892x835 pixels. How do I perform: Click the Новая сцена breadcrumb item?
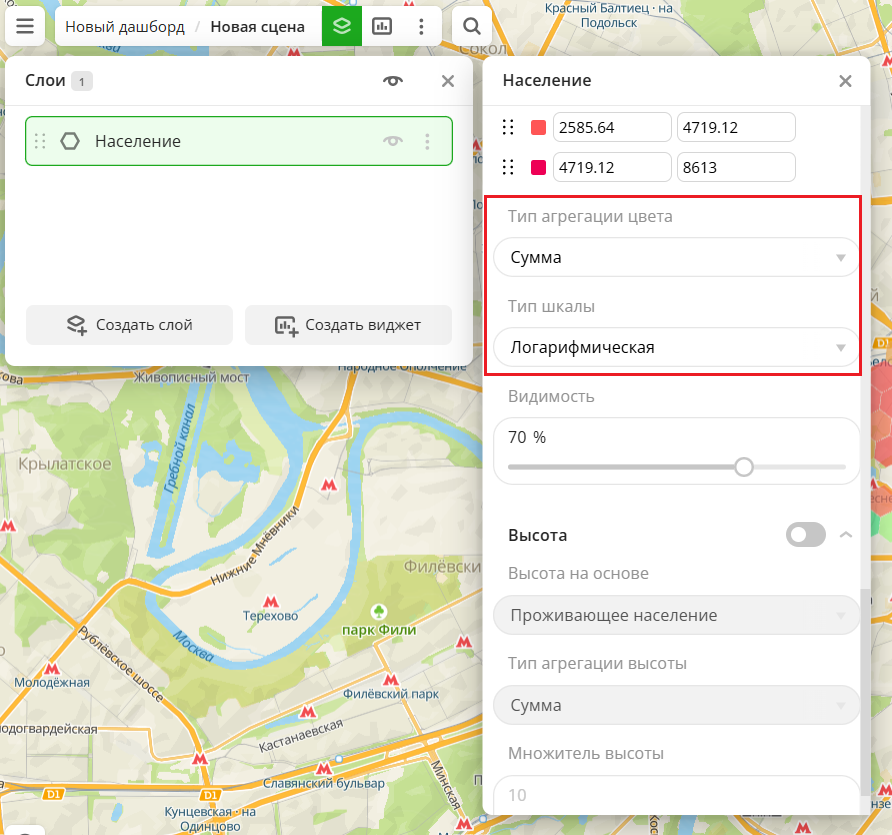257,27
